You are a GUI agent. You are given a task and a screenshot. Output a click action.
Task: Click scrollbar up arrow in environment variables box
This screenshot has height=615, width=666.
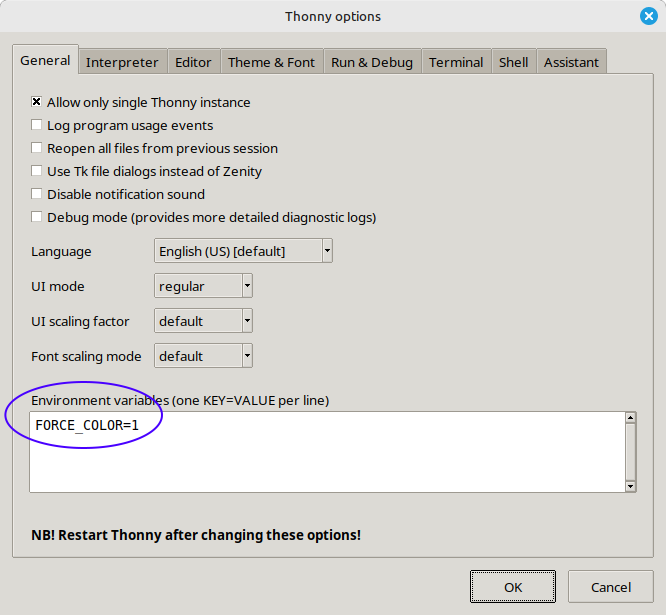coord(631,418)
